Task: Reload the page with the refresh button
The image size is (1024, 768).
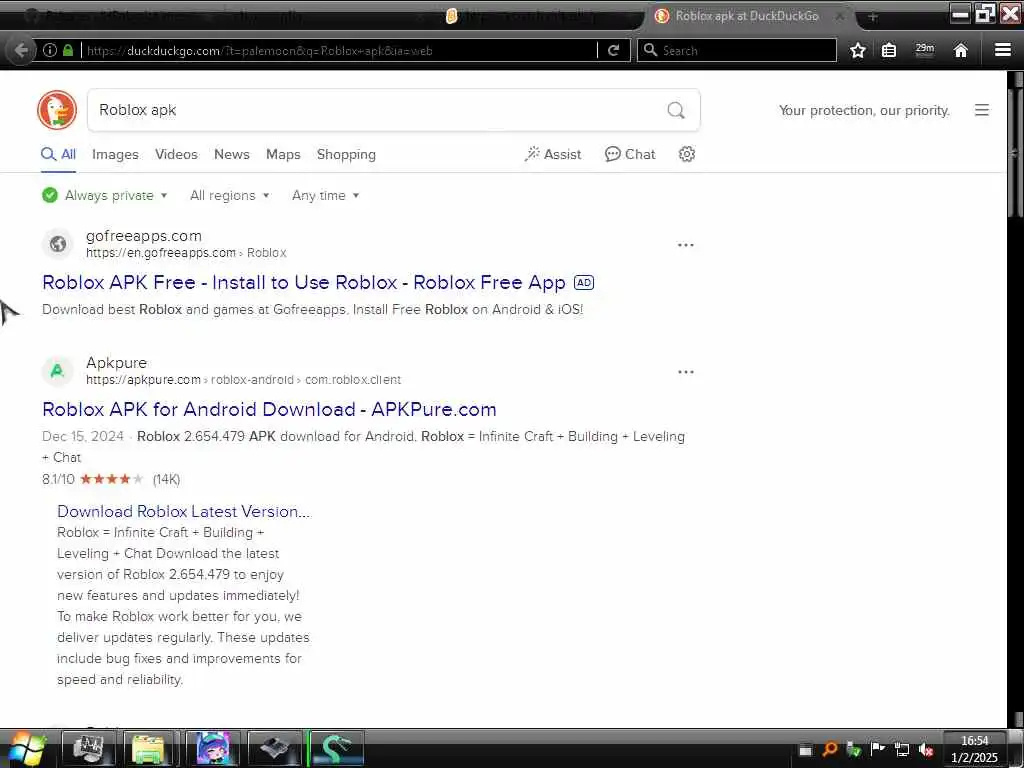Action: [613, 50]
